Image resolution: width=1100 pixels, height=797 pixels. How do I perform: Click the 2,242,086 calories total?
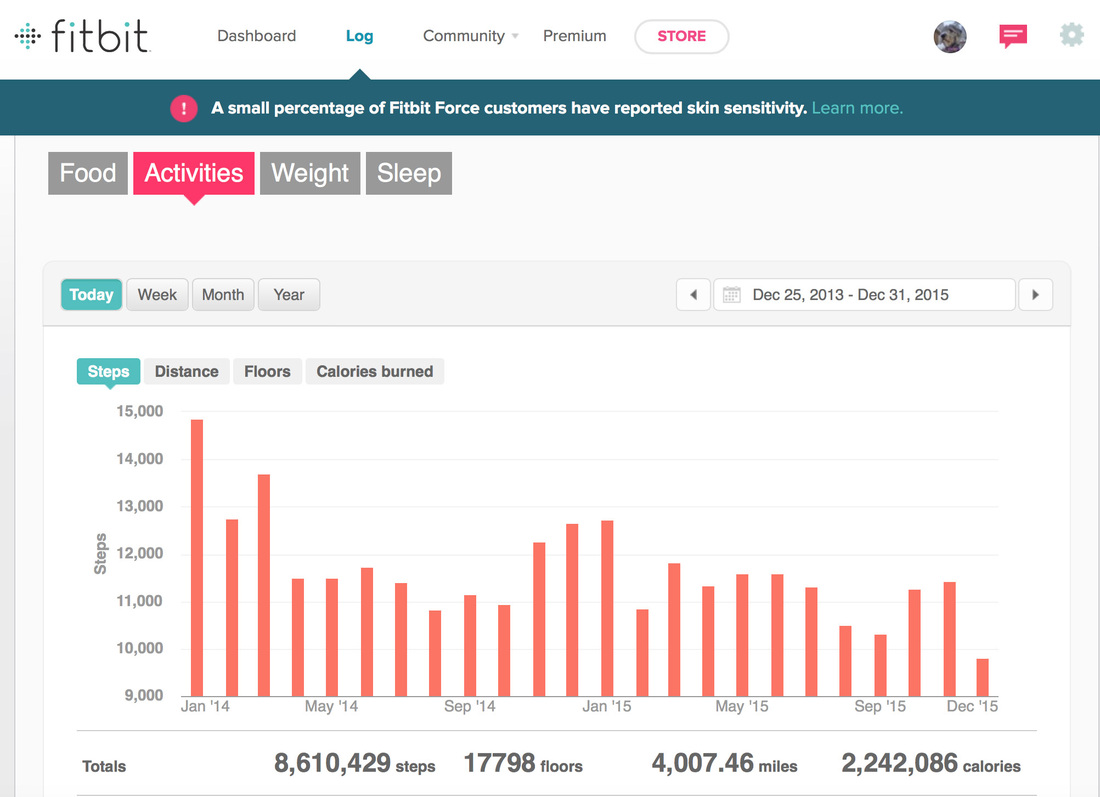[931, 763]
